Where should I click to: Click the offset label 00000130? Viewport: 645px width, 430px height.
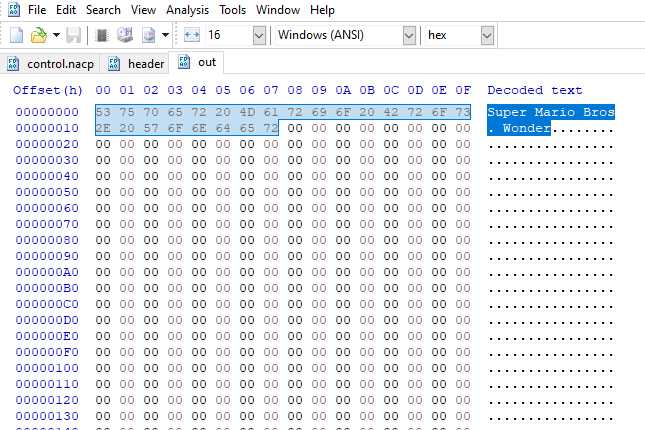[47, 416]
